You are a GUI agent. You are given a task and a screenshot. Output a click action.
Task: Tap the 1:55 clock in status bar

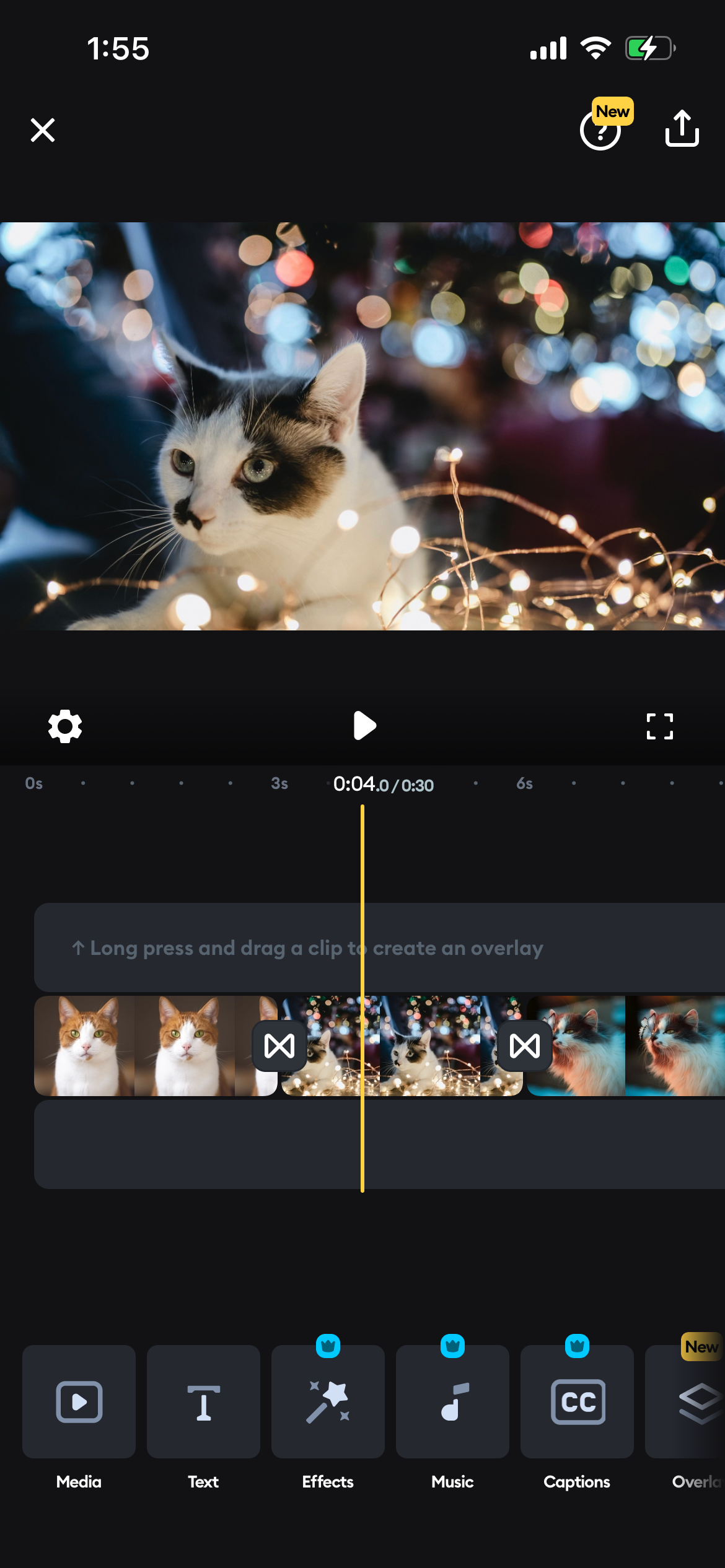tap(118, 48)
